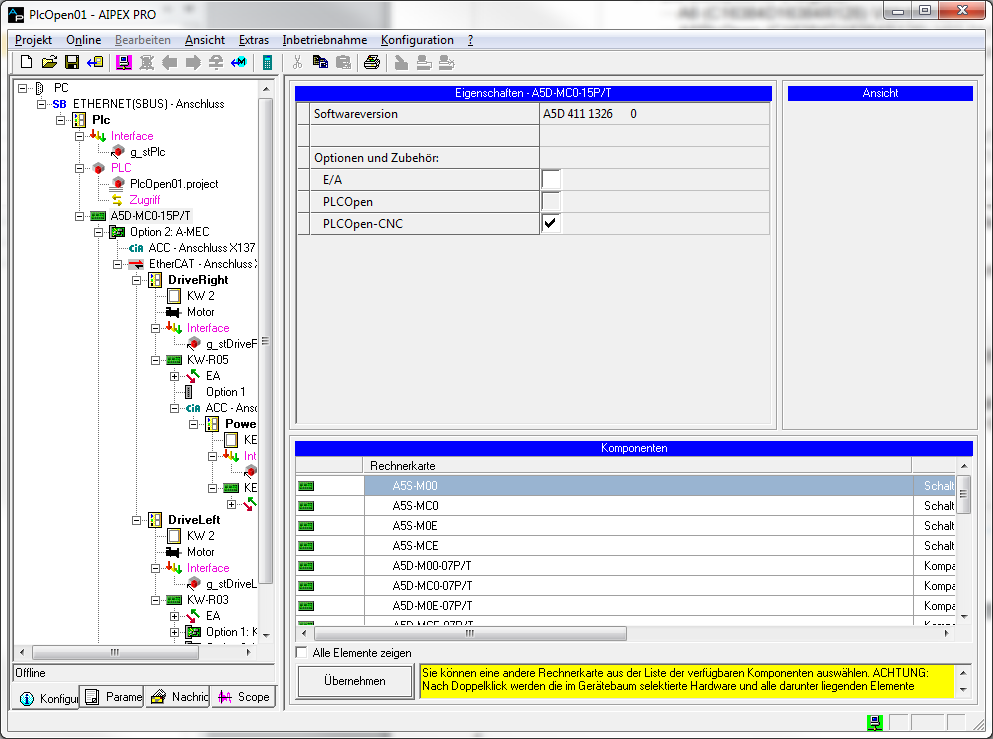Open the ? help menu
The image size is (993, 739).
tap(471, 40)
